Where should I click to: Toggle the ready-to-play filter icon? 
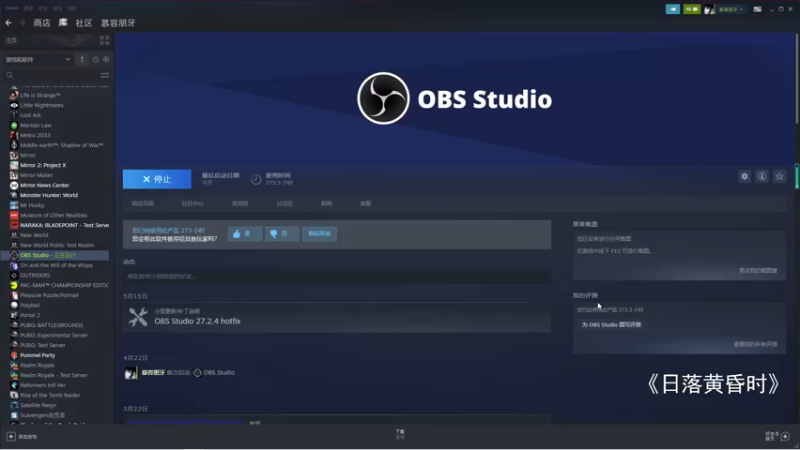[x=106, y=60]
